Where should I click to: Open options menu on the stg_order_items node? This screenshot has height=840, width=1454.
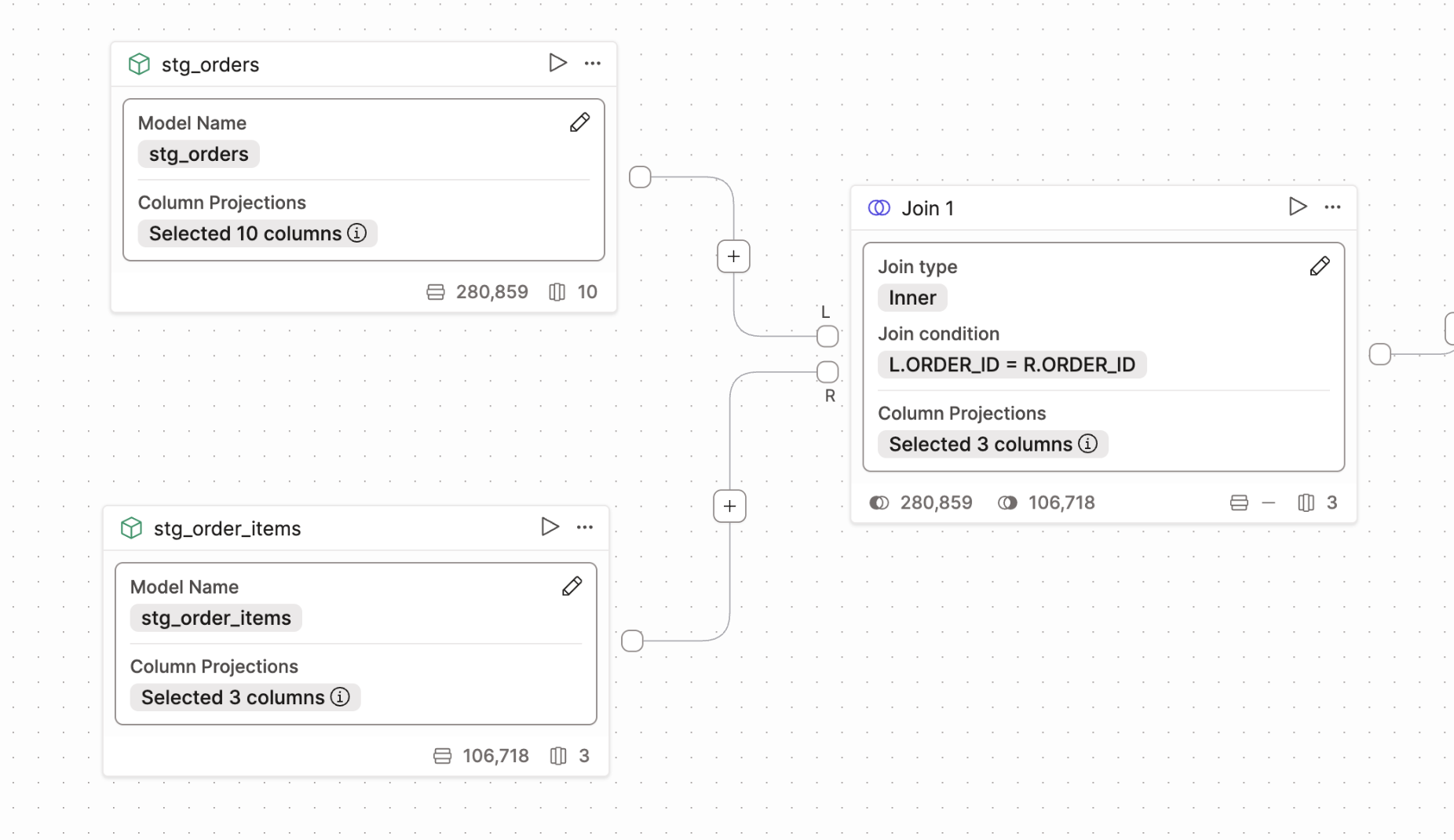point(585,527)
